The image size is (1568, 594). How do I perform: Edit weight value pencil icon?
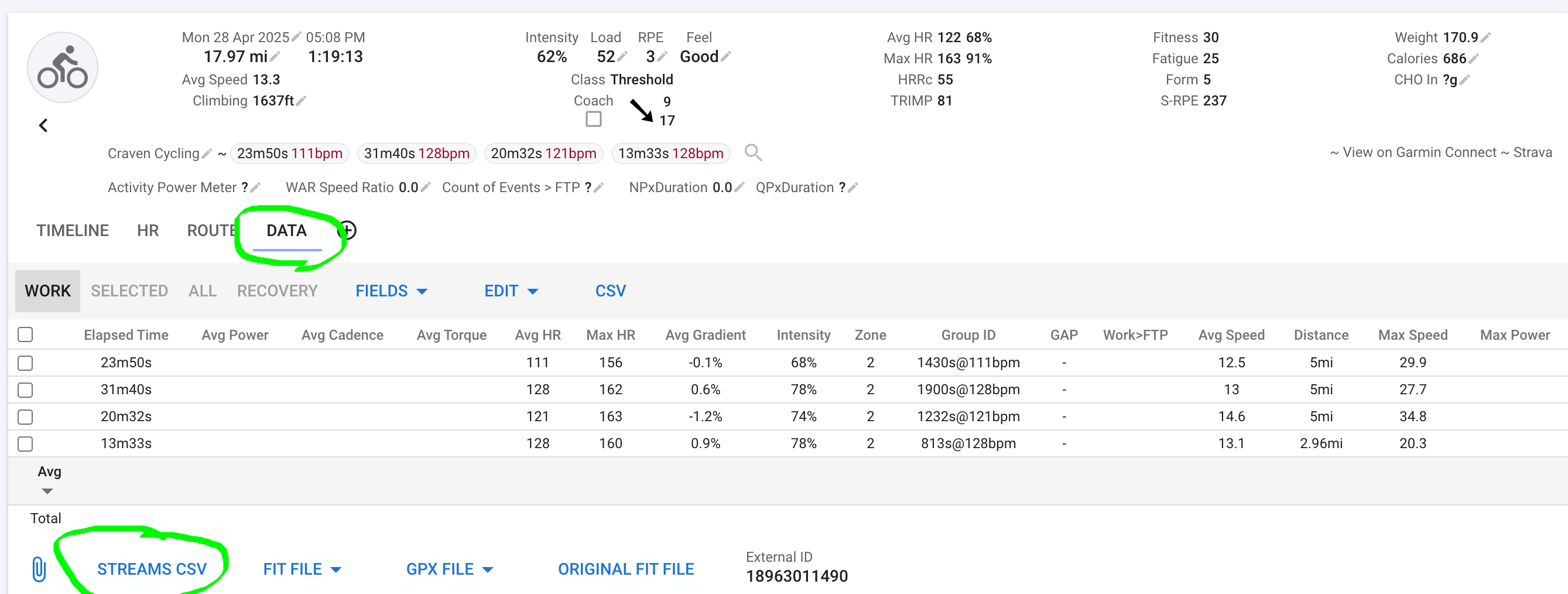(x=1486, y=37)
